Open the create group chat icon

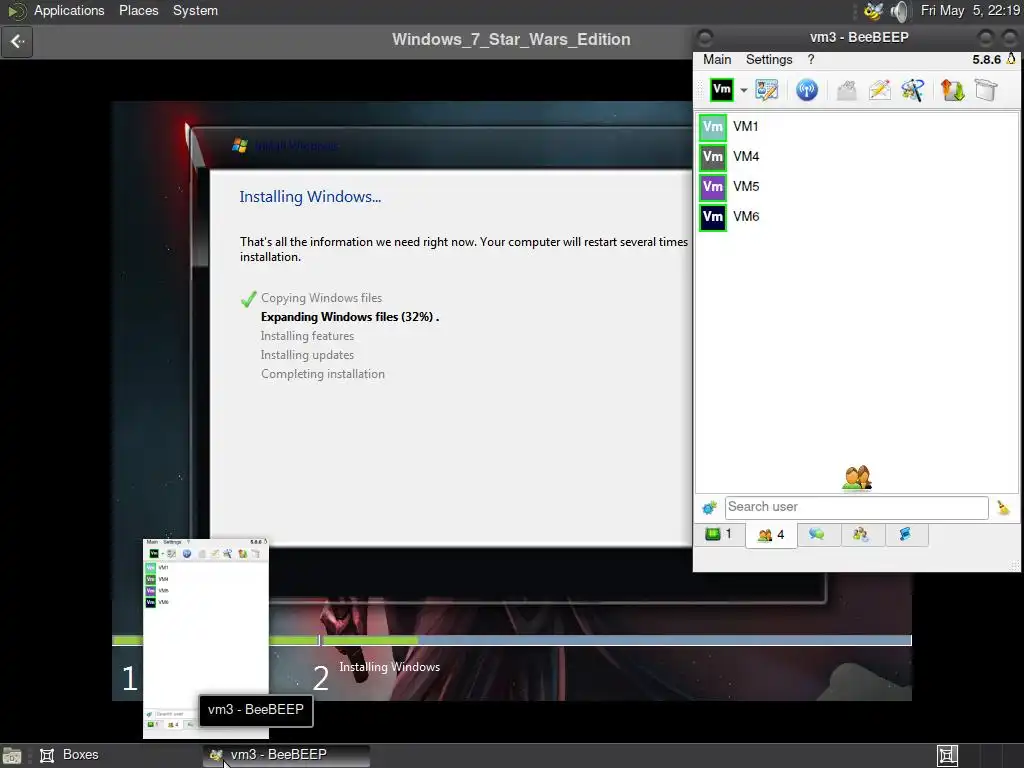[913, 89]
